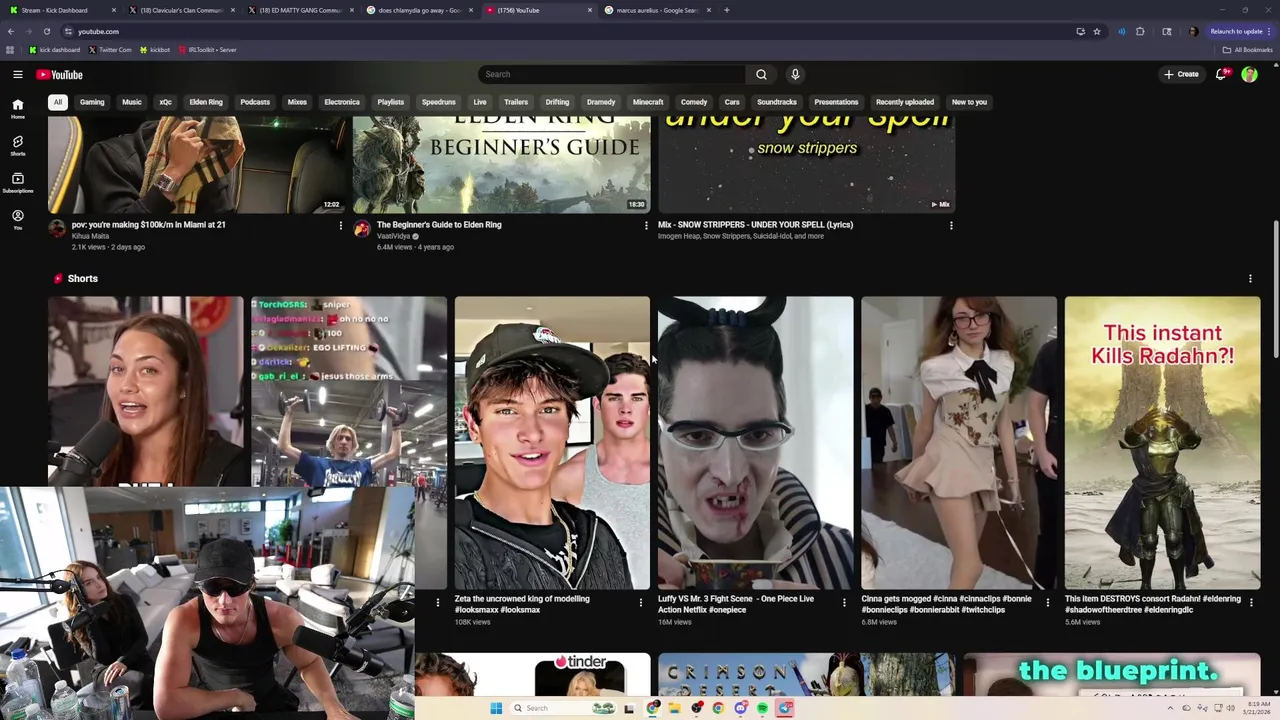Image resolution: width=1280 pixels, height=720 pixels.
Task: Open Spotify from the taskbar
Action: coord(762,708)
